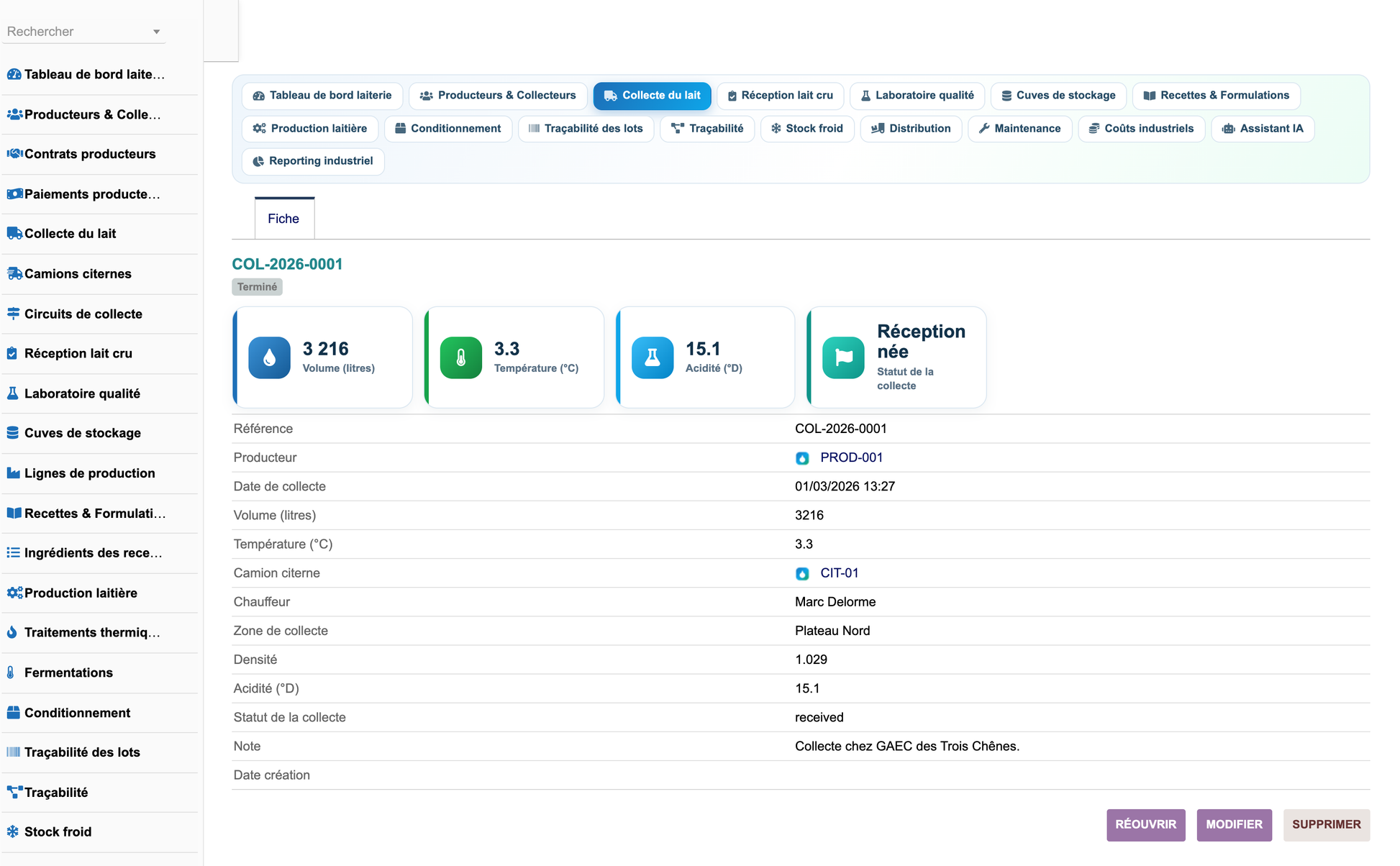This screenshot has height=866, width=1400.
Task: Click the SUPPRIMER button
Action: click(1326, 824)
